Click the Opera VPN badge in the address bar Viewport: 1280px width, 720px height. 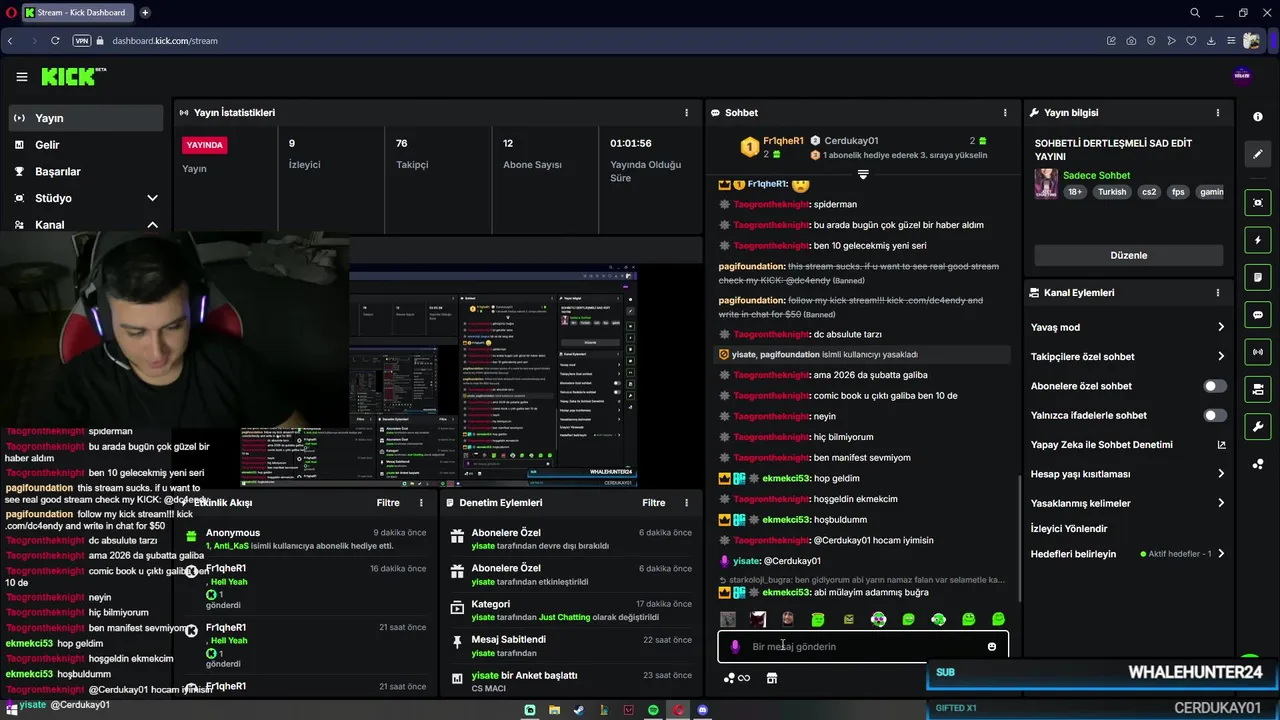pyautogui.click(x=82, y=41)
